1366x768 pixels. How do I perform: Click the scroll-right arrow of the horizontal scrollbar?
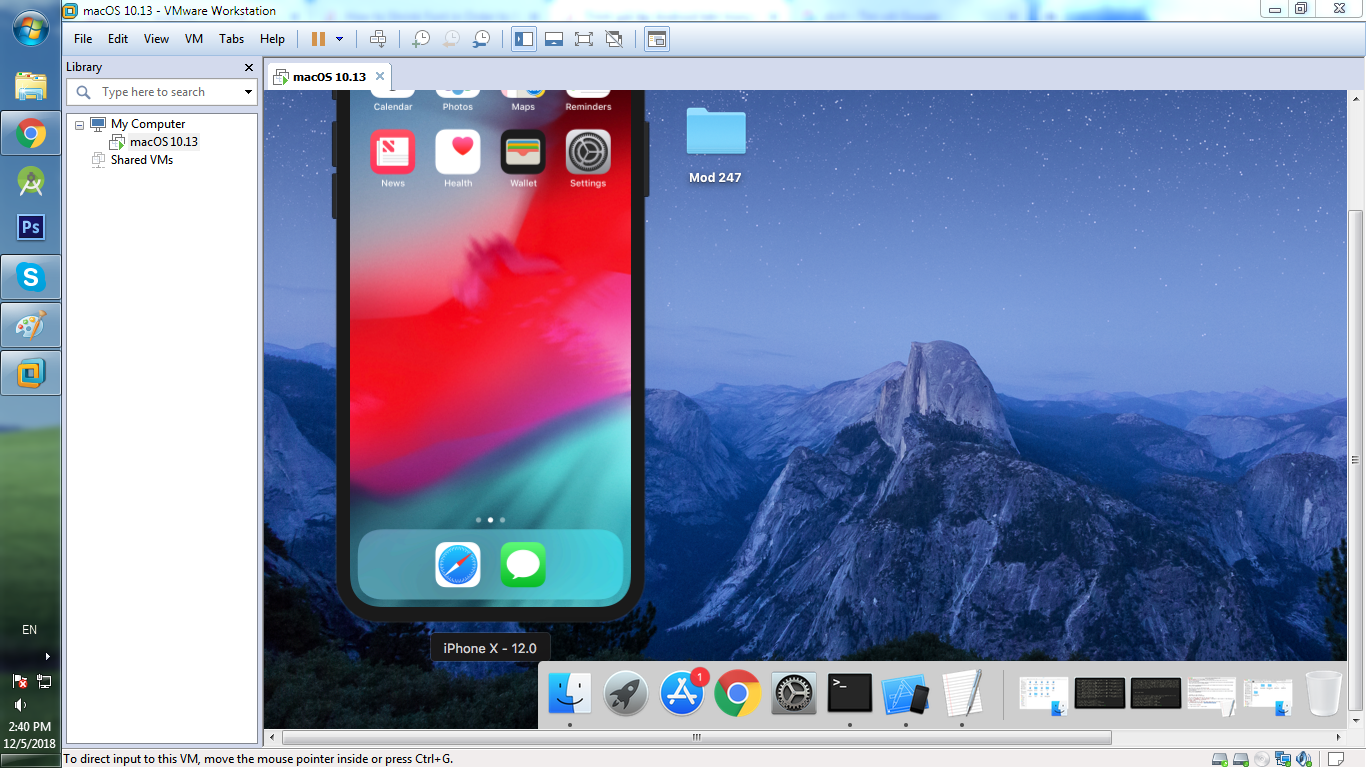[x=1340, y=738]
